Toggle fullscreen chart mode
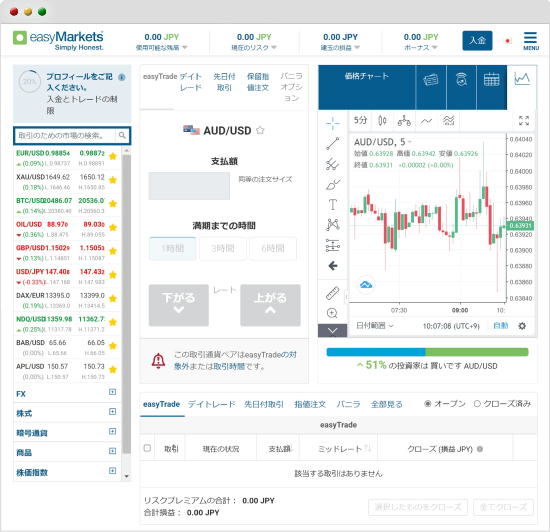This screenshot has width=550, height=532. tap(524, 121)
